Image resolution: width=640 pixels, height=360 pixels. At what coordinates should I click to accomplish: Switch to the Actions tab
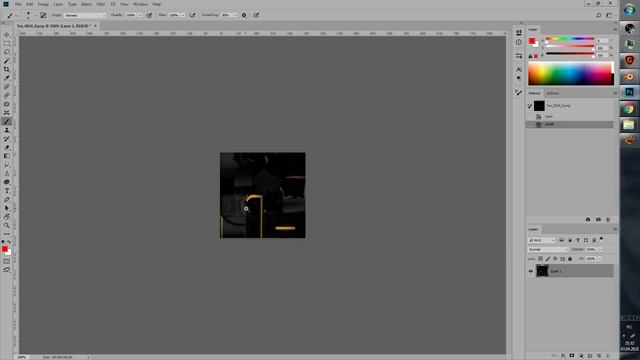click(552, 93)
